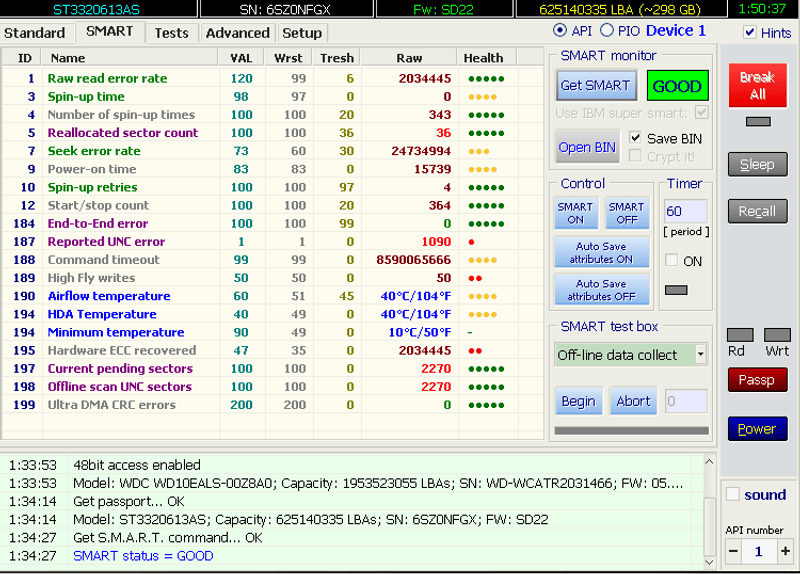
Task: Switch to the Tests tab
Action: (x=171, y=33)
